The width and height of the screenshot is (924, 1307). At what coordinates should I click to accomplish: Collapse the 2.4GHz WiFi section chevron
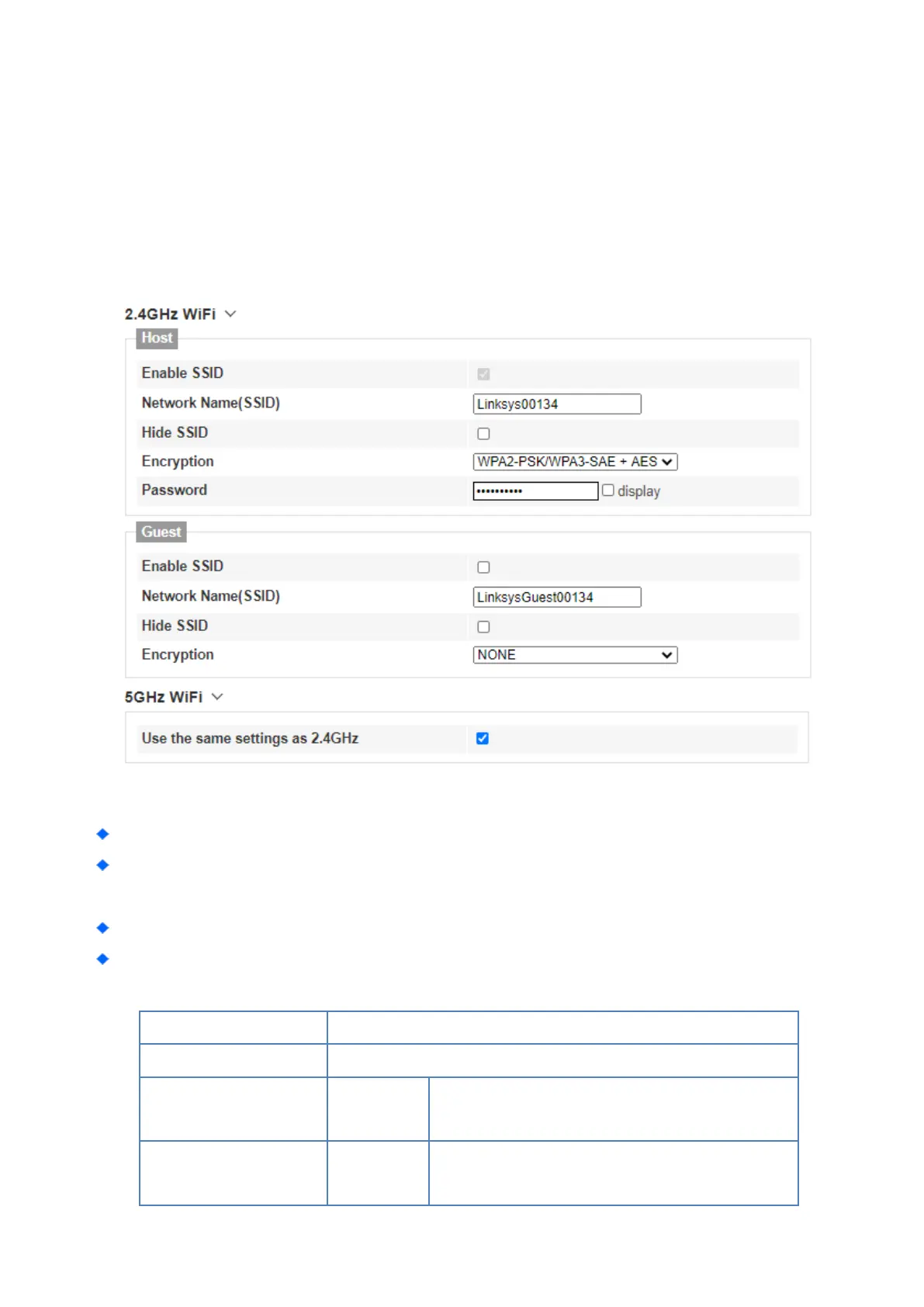(230, 314)
